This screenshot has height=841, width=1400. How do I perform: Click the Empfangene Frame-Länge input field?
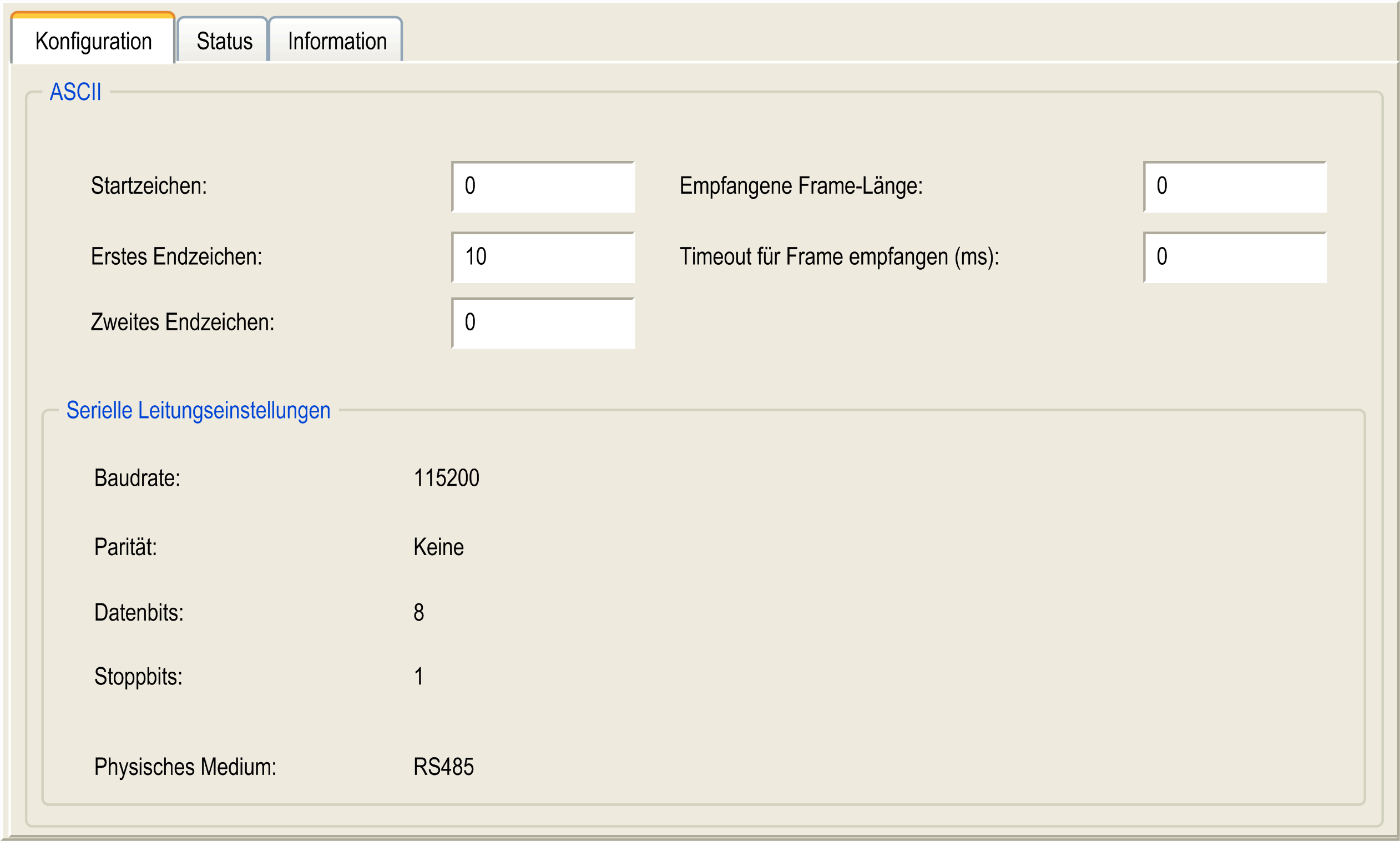click(x=1235, y=187)
